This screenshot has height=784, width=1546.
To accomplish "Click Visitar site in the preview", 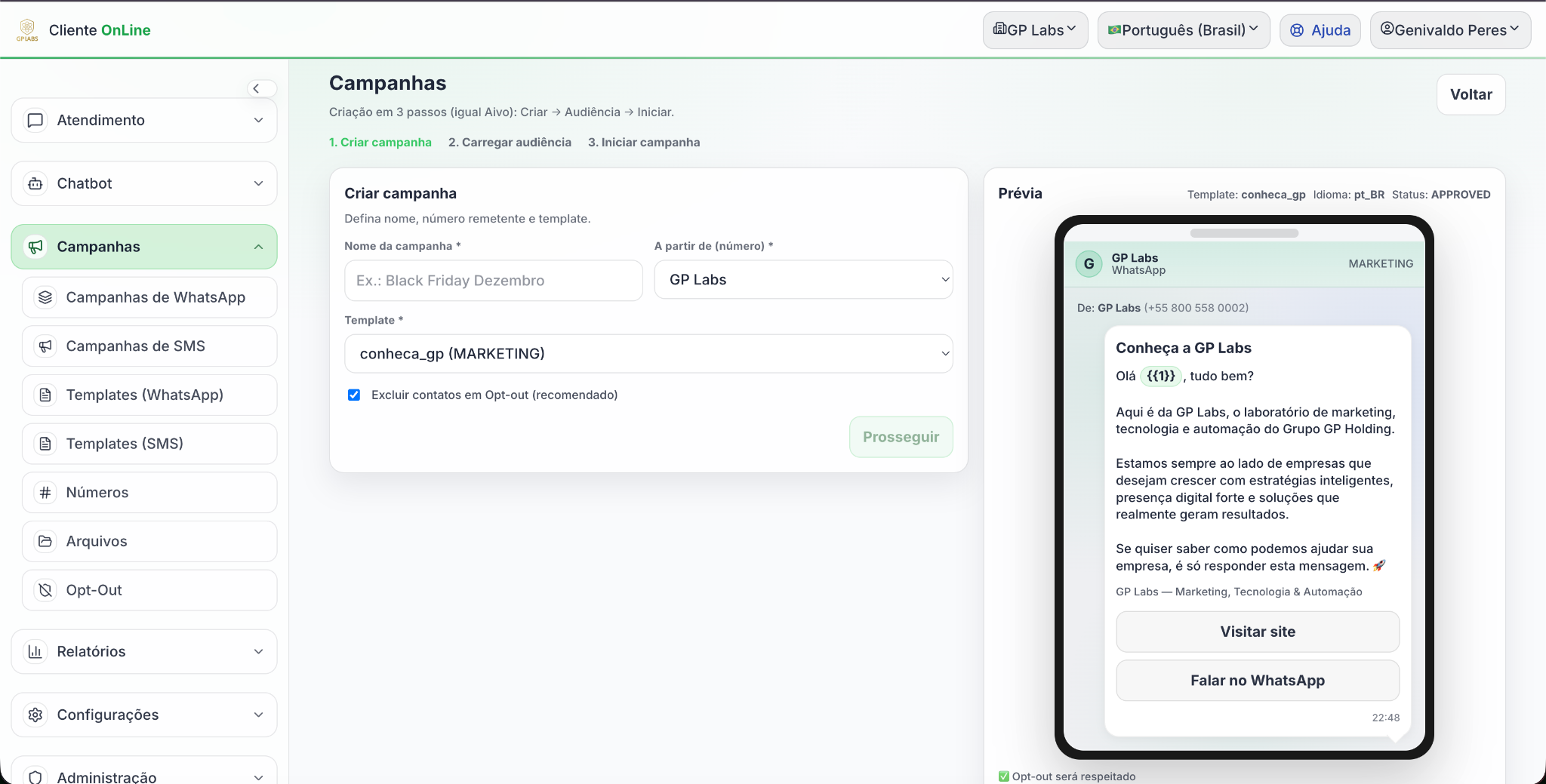I will [x=1258, y=632].
